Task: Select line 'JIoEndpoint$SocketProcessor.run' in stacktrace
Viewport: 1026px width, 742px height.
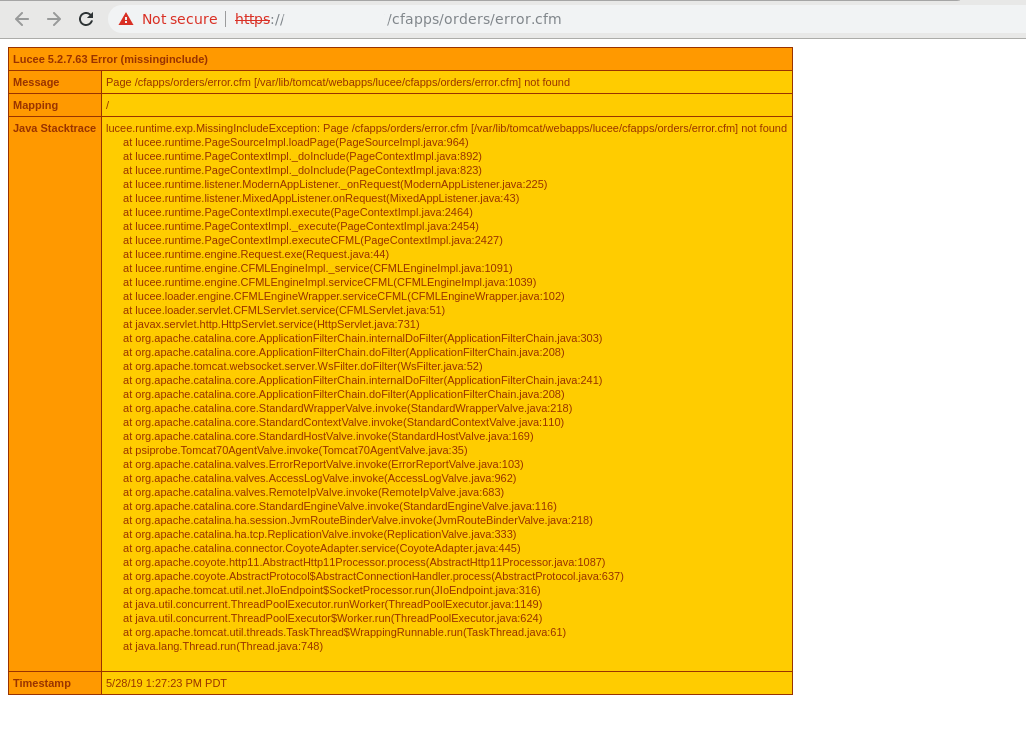Action: (x=332, y=590)
